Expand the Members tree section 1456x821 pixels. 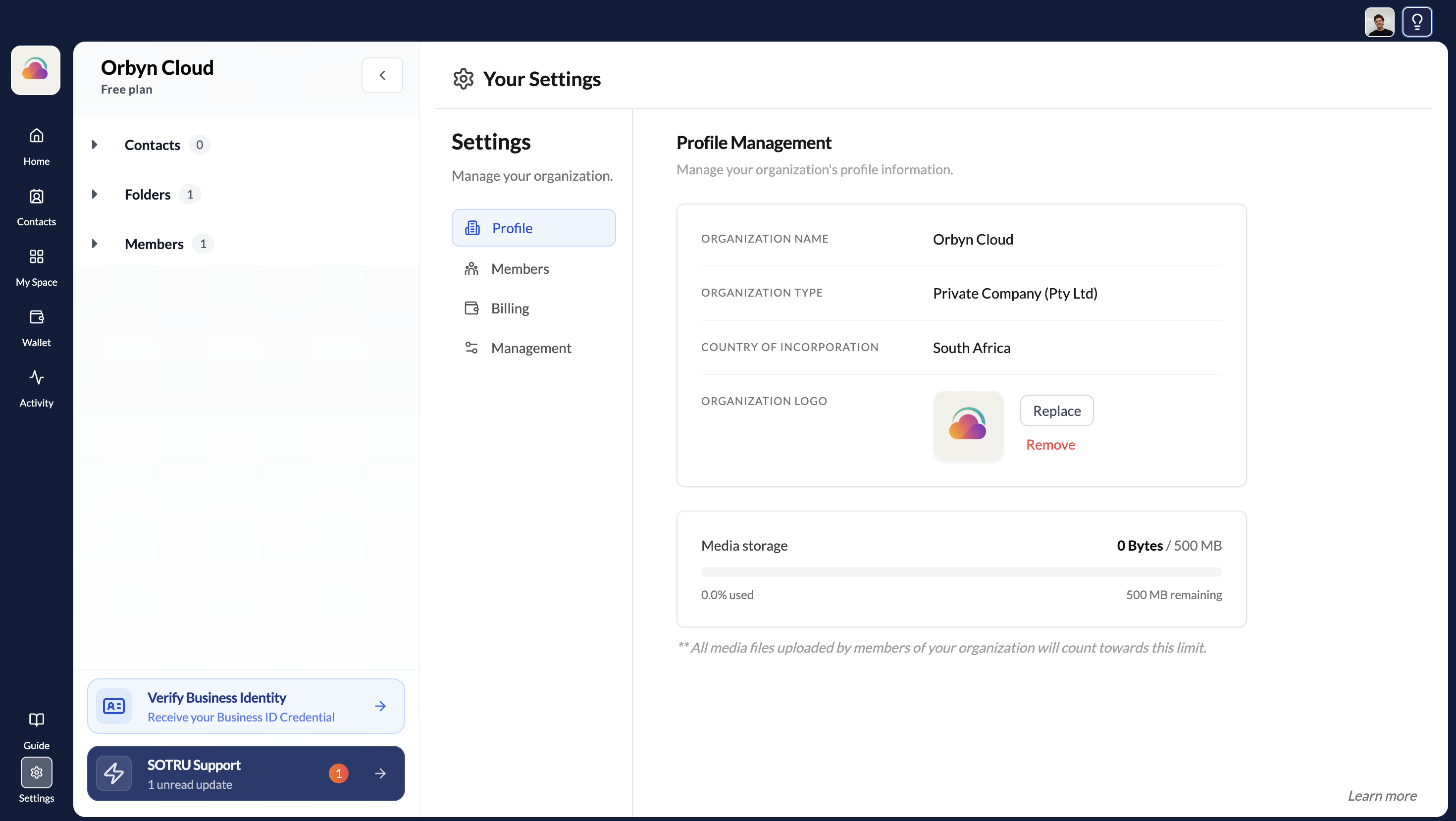click(95, 244)
